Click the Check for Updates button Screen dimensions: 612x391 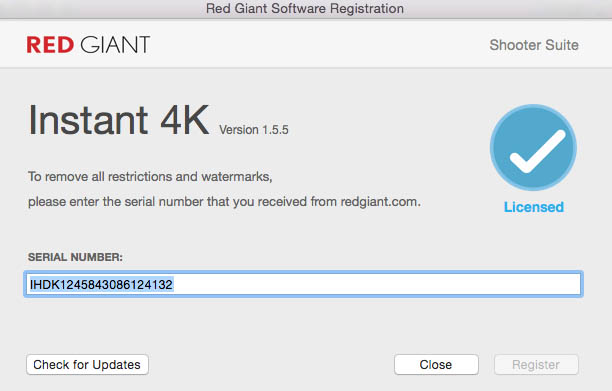point(87,364)
